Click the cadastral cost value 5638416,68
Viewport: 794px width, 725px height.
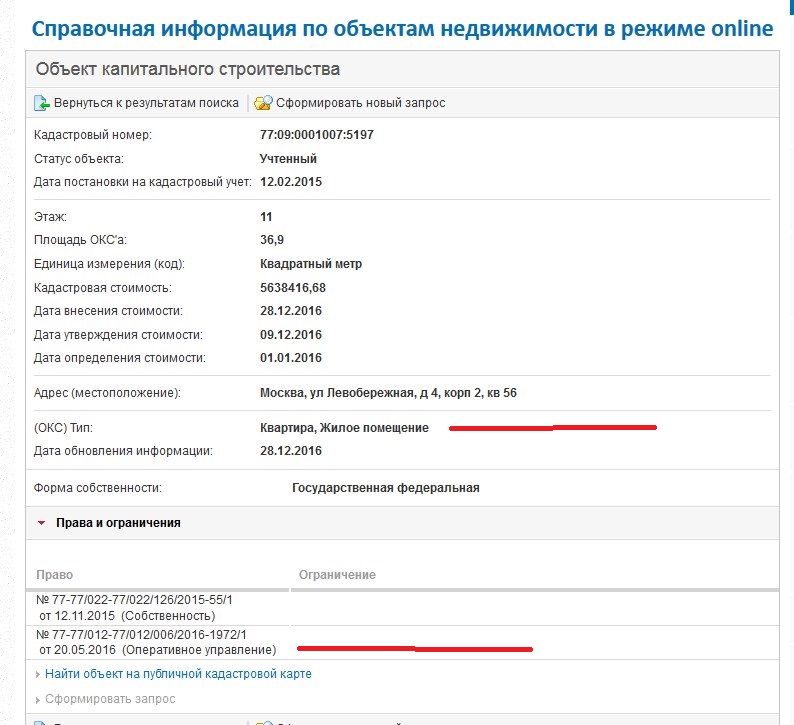tap(293, 288)
